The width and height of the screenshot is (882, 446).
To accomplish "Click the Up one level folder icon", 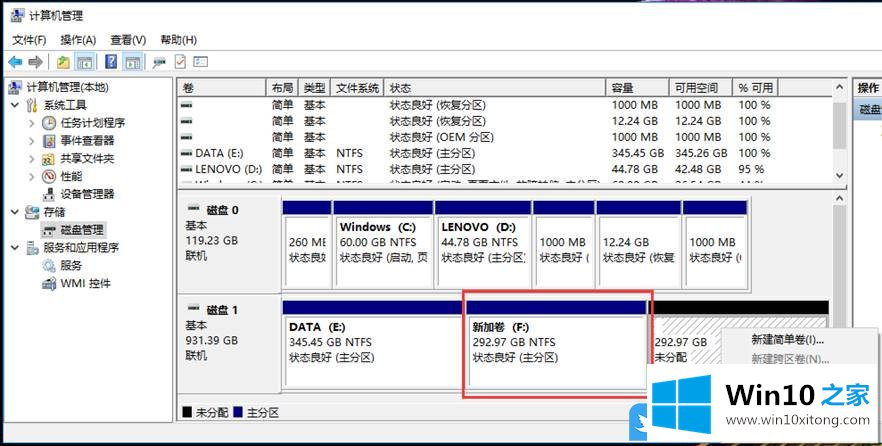I will pos(63,62).
